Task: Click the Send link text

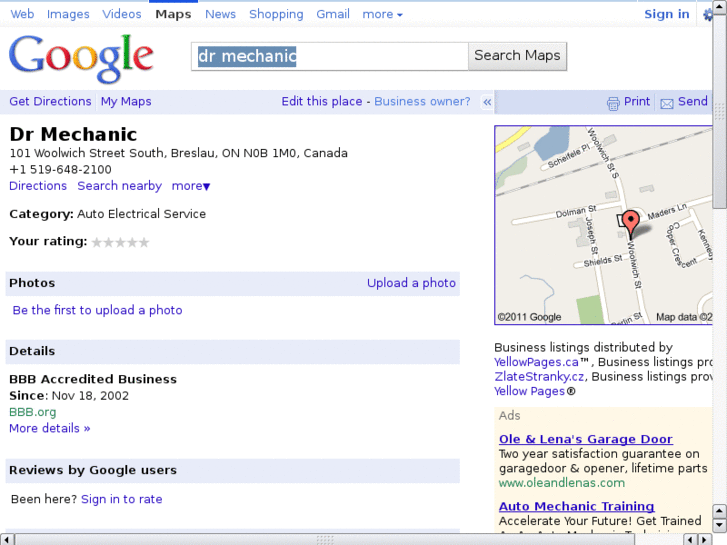Action: coord(693,102)
